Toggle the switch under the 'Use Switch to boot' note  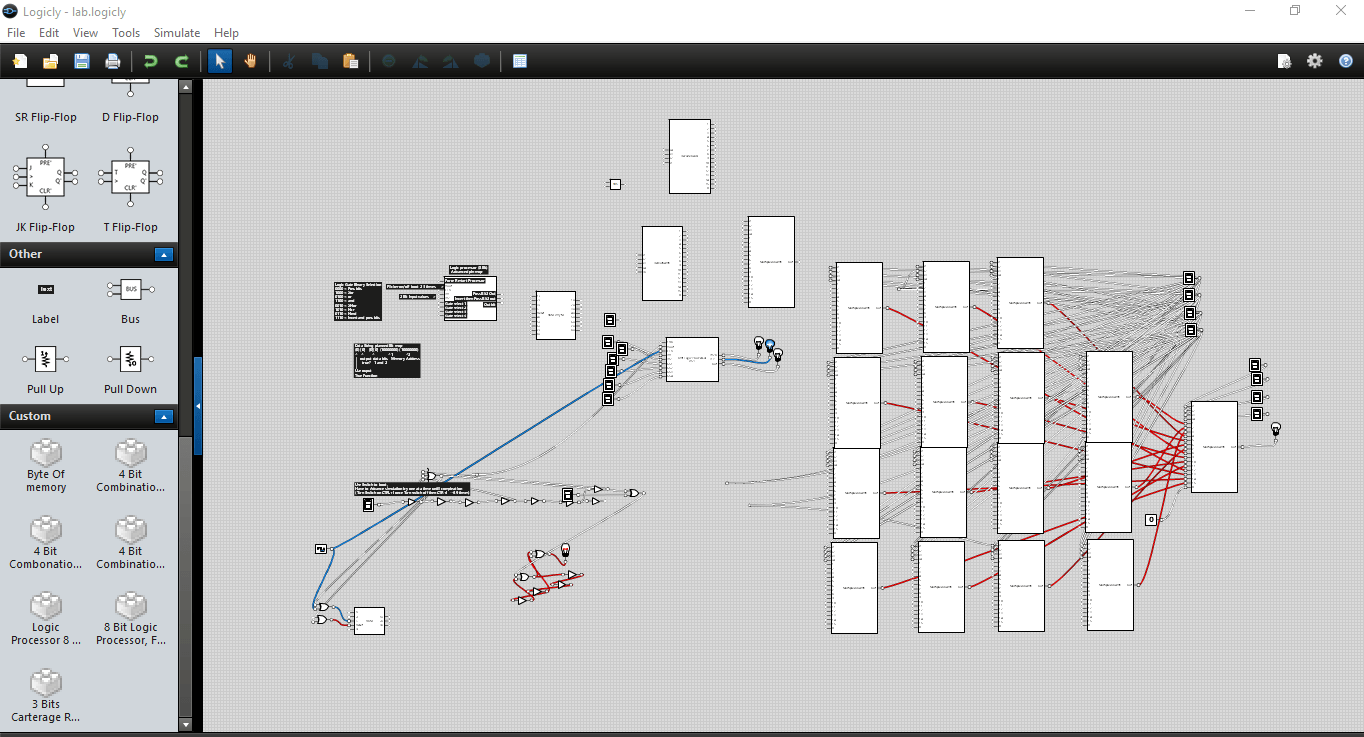(368, 505)
